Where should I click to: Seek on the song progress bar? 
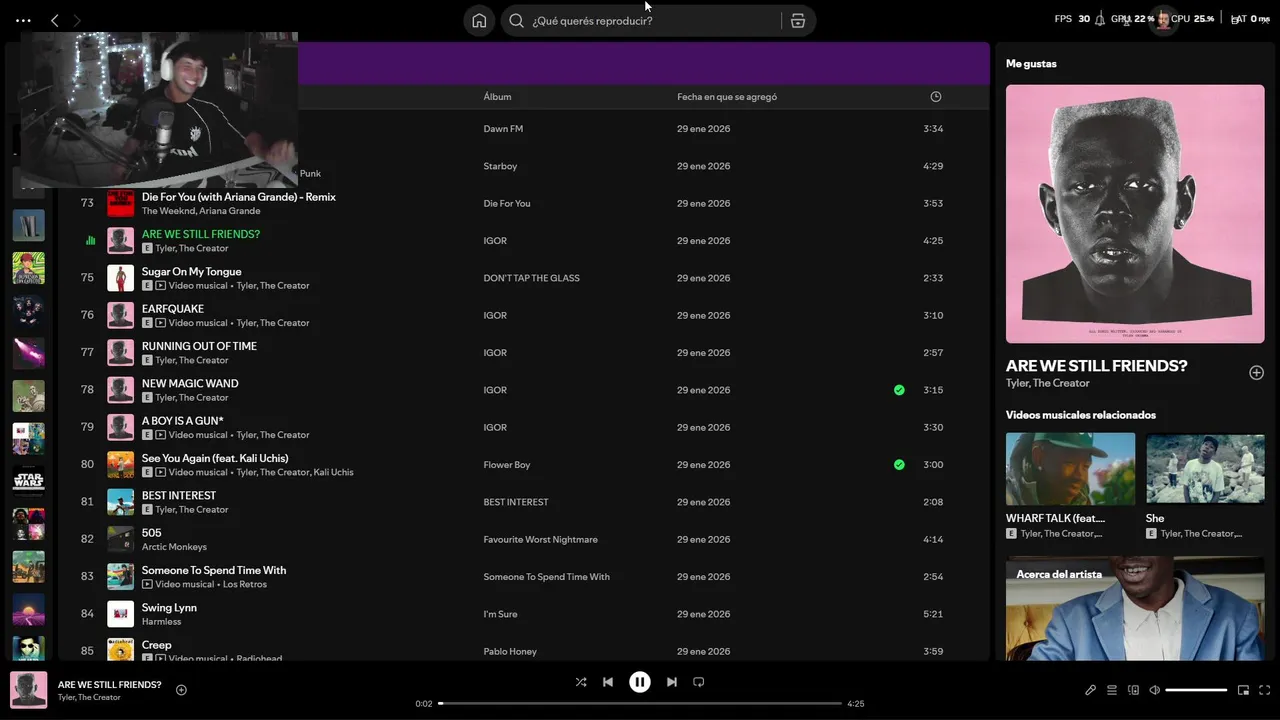[x=640, y=703]
